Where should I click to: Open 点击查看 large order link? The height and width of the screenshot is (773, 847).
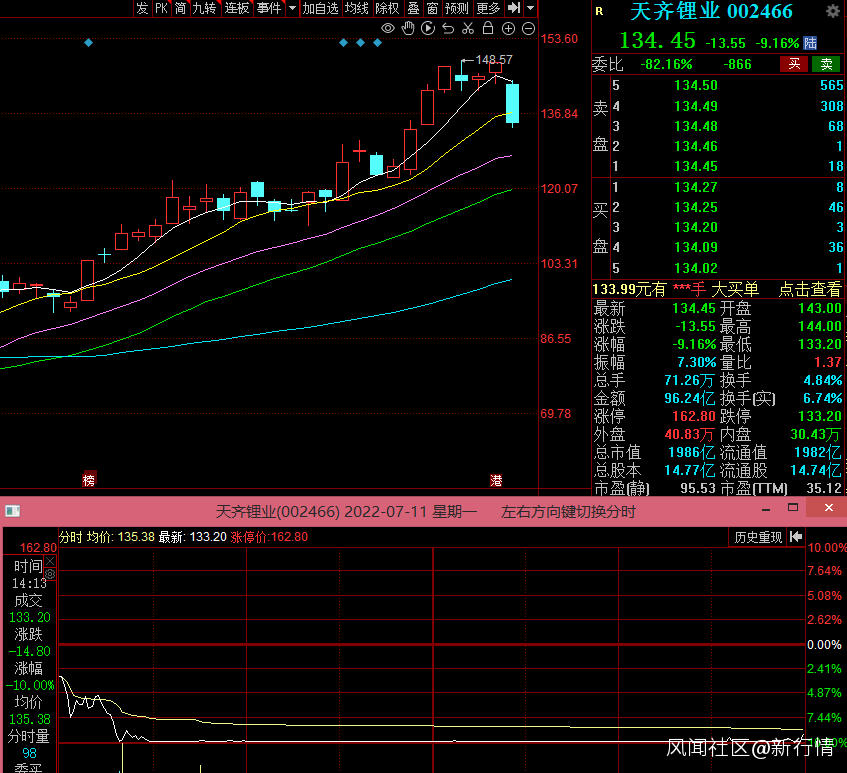tap(809, 290)
